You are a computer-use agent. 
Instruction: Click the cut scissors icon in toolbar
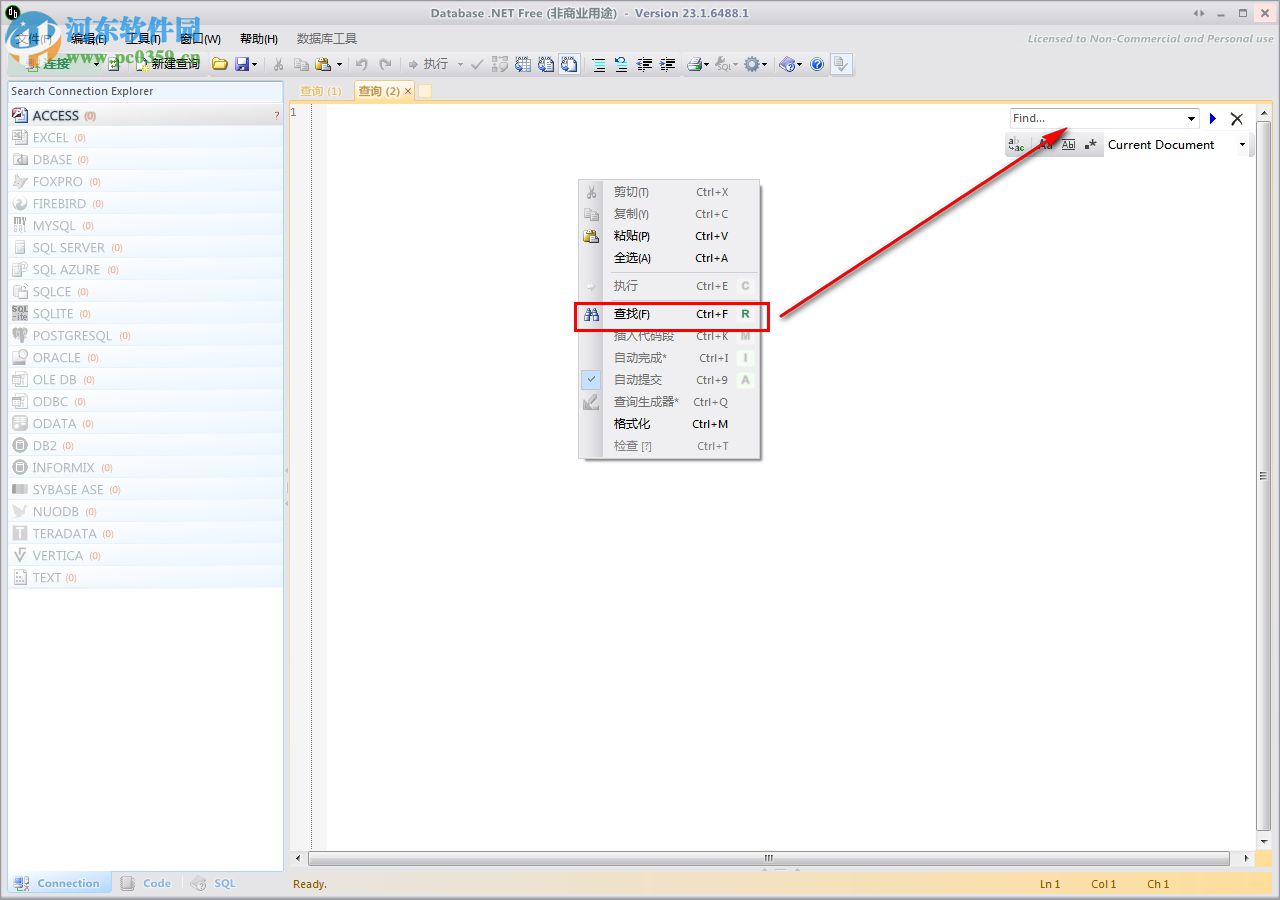point(278,64)
